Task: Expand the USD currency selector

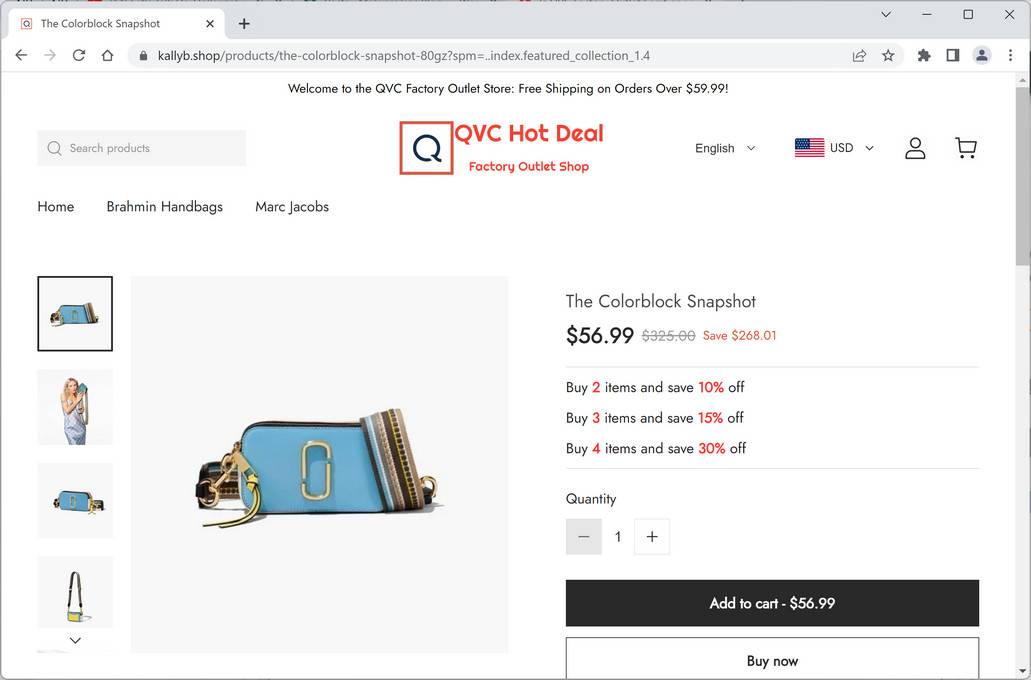Action: [x=835, y=148]
